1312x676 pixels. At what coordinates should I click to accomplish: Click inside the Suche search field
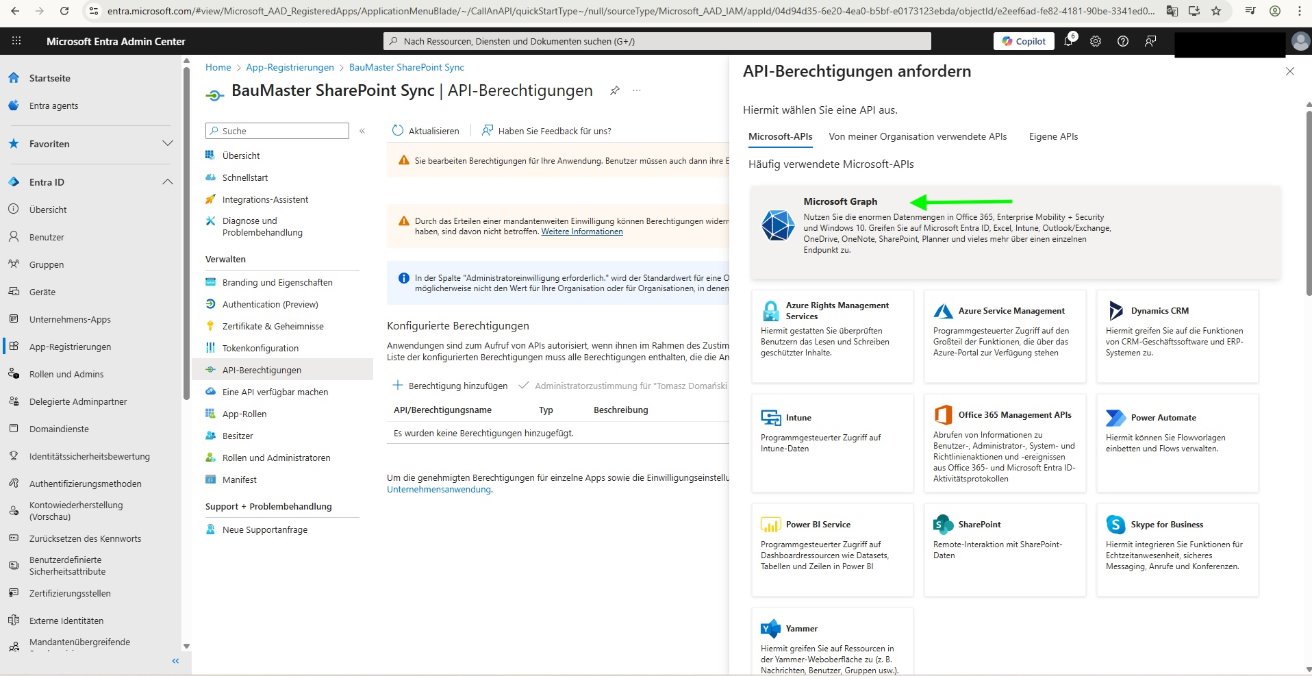coord(277,130)
